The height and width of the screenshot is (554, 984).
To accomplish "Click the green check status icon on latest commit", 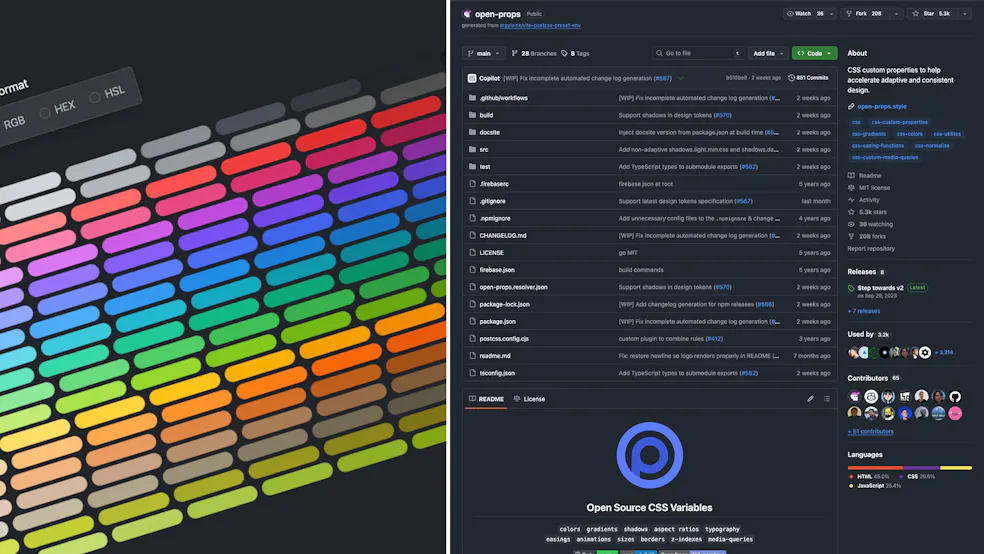I will click(681, 78).
